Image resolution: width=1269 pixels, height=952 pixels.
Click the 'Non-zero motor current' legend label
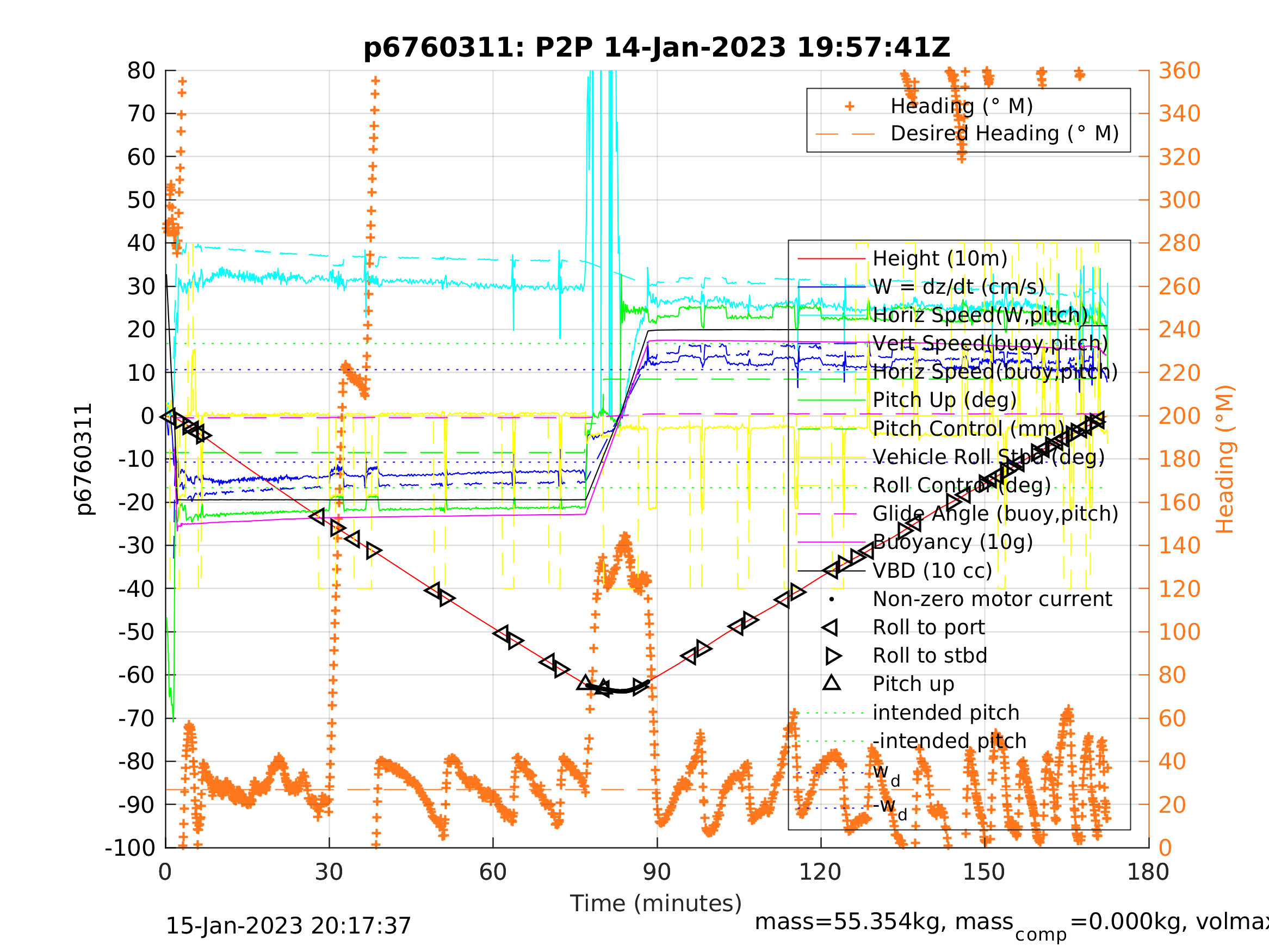click(992, 598)
